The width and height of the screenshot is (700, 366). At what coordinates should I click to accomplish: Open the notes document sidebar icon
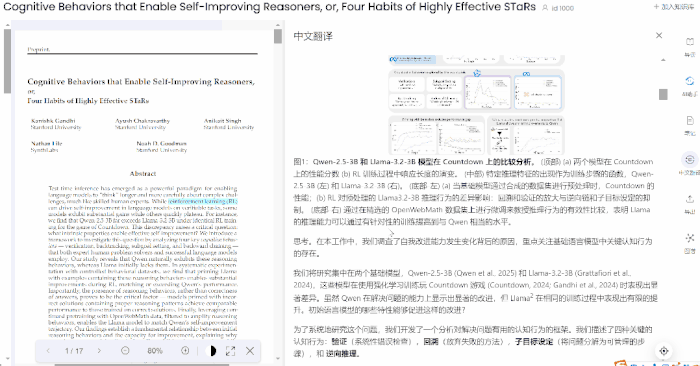(690, 121)
